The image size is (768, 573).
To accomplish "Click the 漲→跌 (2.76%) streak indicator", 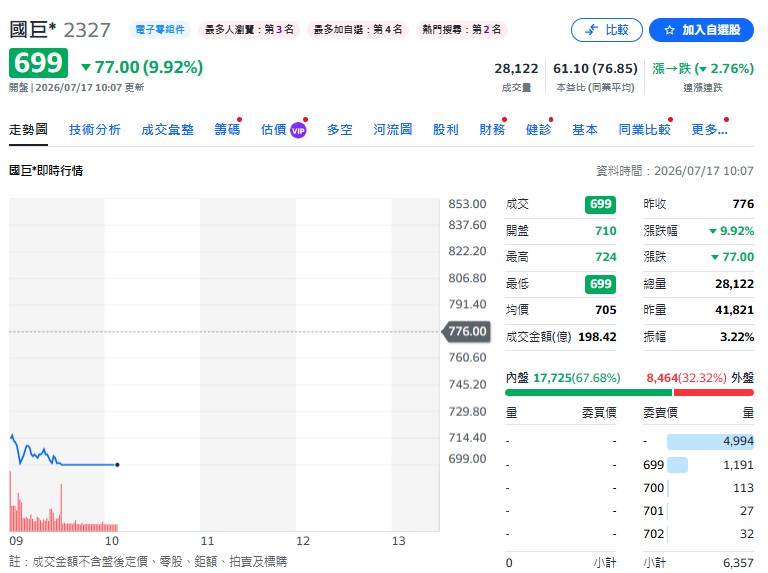I will click(703, 69).
